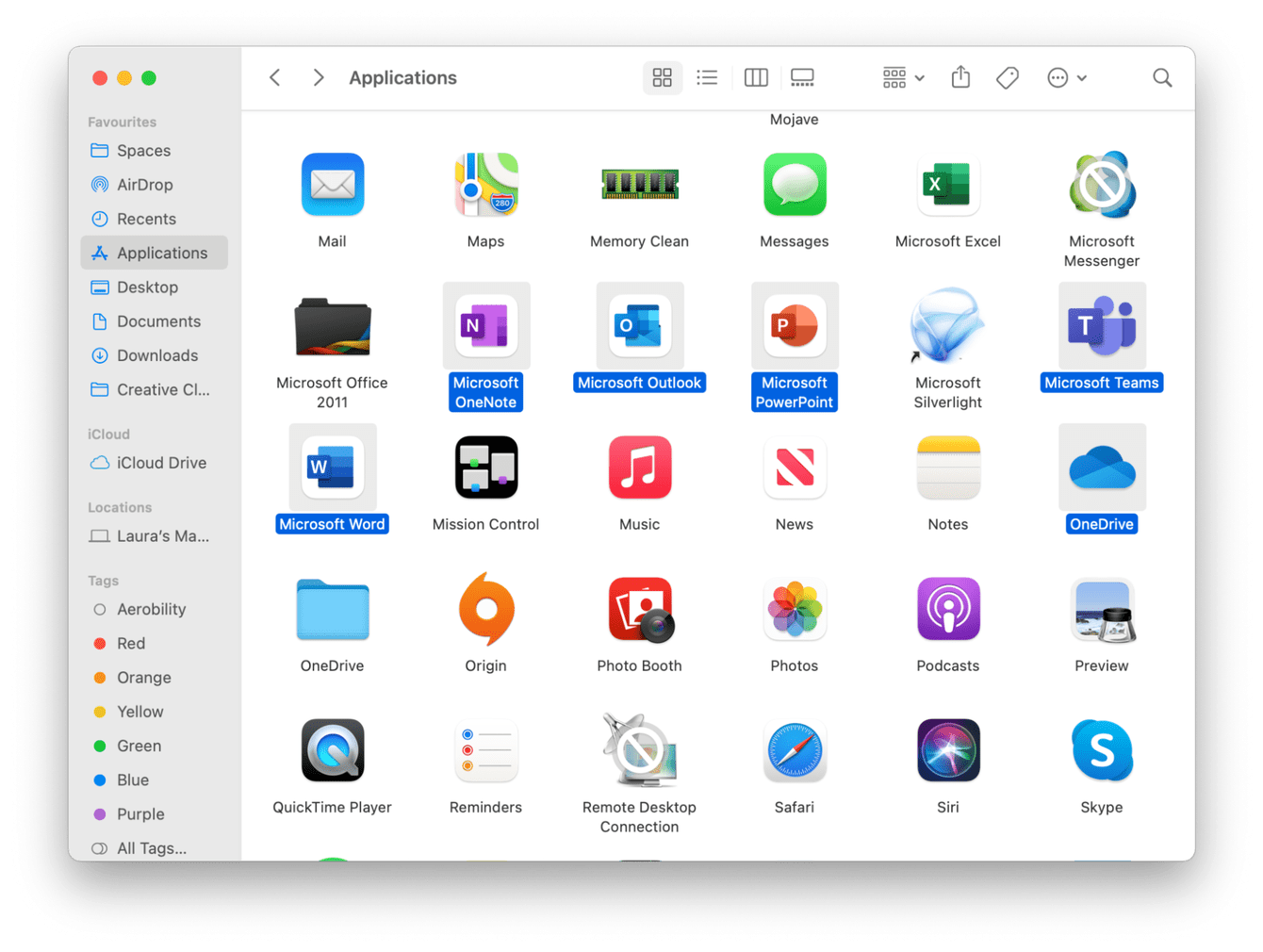Screen dimensions: 1263x952
Task: Open the Remote Desktop Connection app
Action: click(x=639, y=750)
